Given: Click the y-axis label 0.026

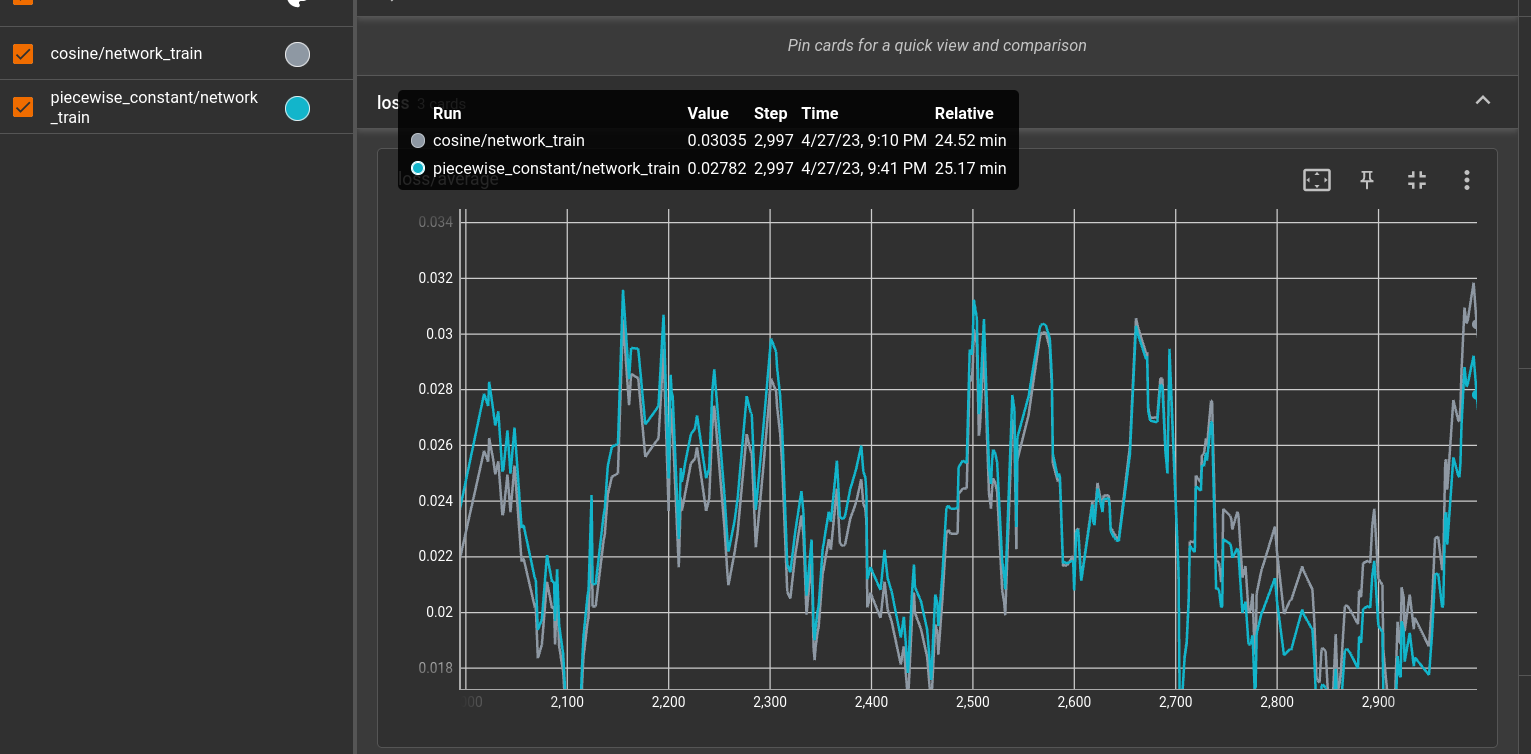Looking at the screenshot, I should click(x=435, y=445).
